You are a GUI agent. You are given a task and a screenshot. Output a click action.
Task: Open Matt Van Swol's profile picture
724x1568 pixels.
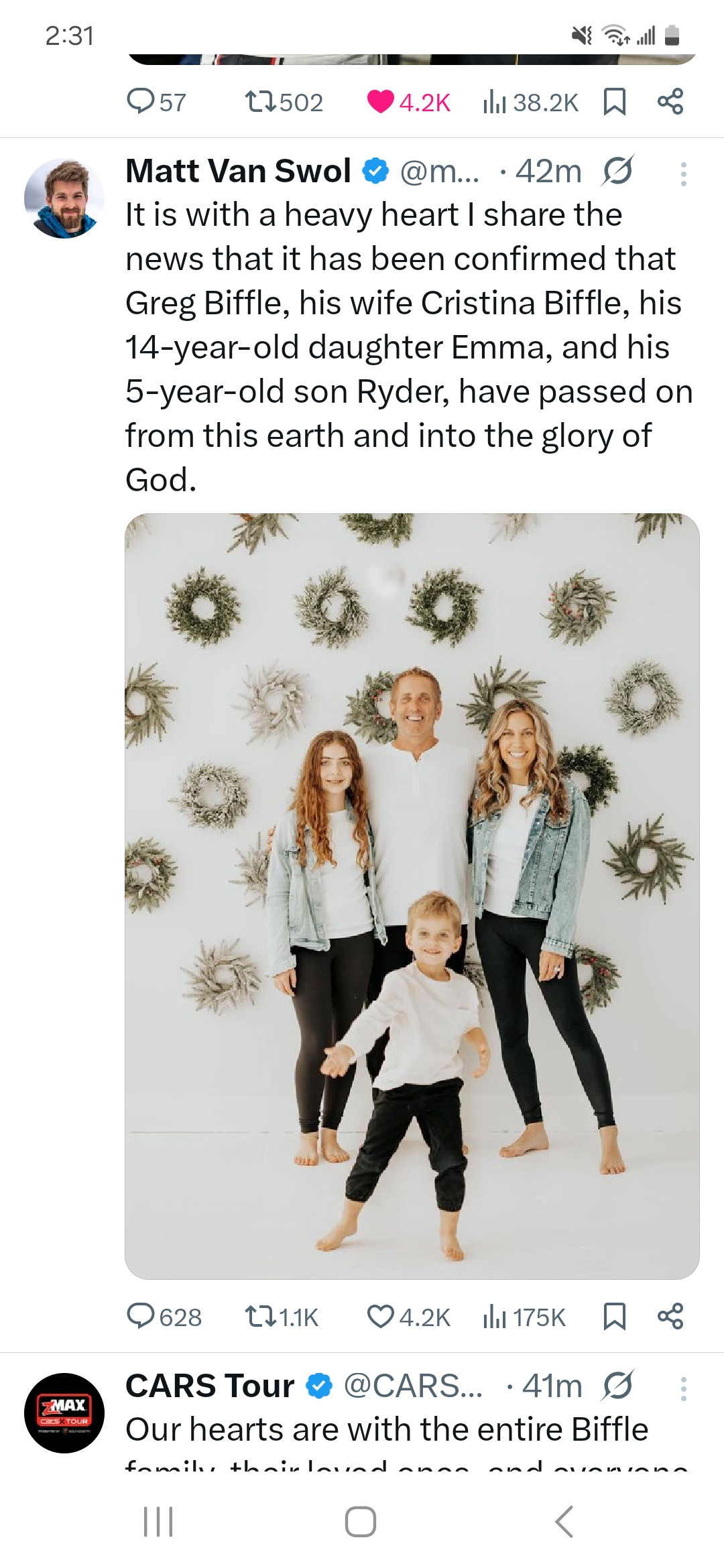pos(64,198)
